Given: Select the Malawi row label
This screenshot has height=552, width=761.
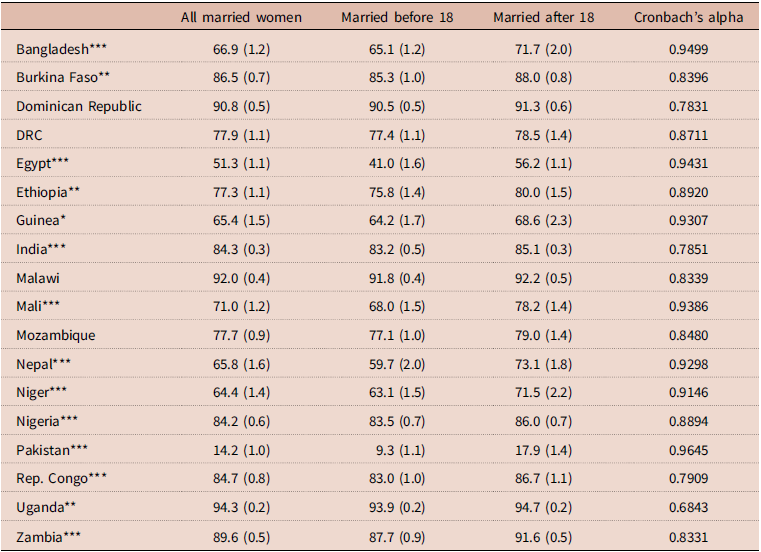Looking at the screenshot, I should click(38, 278).
